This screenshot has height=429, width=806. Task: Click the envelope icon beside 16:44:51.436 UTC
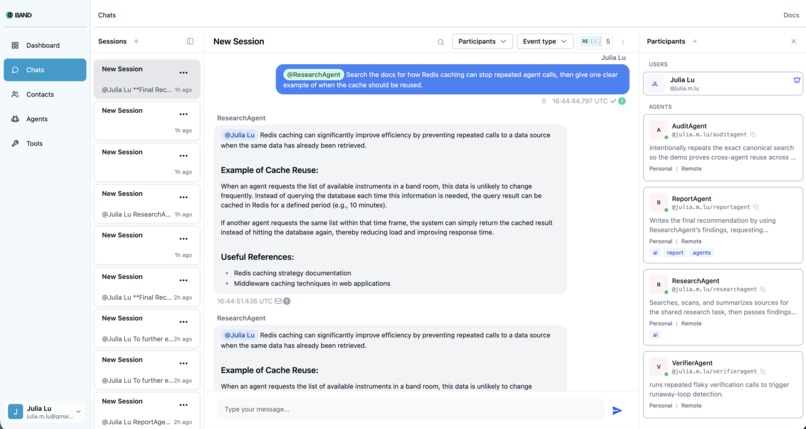(x=278, y=301)
